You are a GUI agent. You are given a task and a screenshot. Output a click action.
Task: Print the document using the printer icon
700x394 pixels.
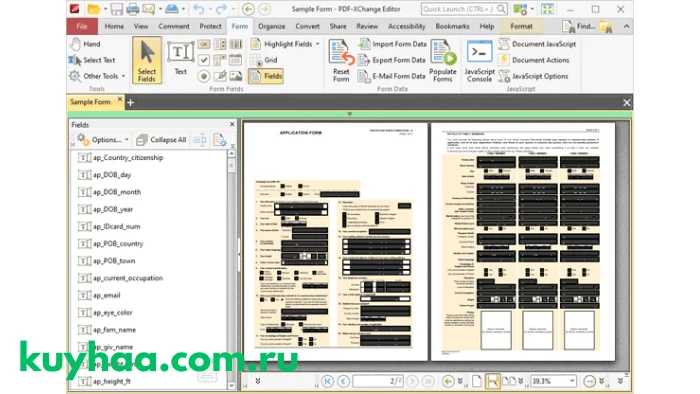[133, 9]
